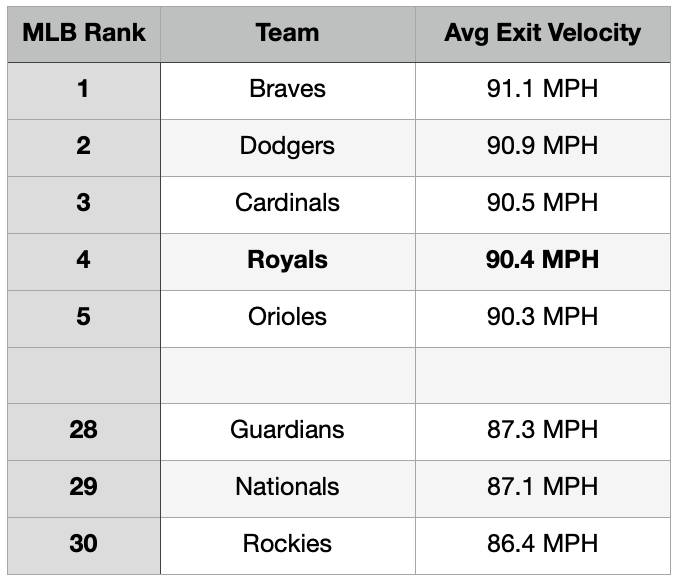680x582 pixels.
Task: Select the Rockies team cell
Action: point(287,544)
